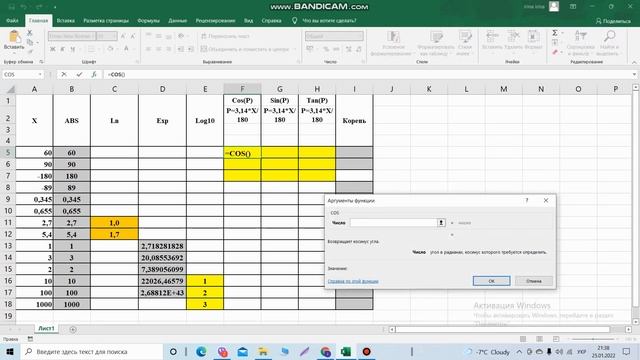Click the Format Painter brush icon

click(30, 51)
